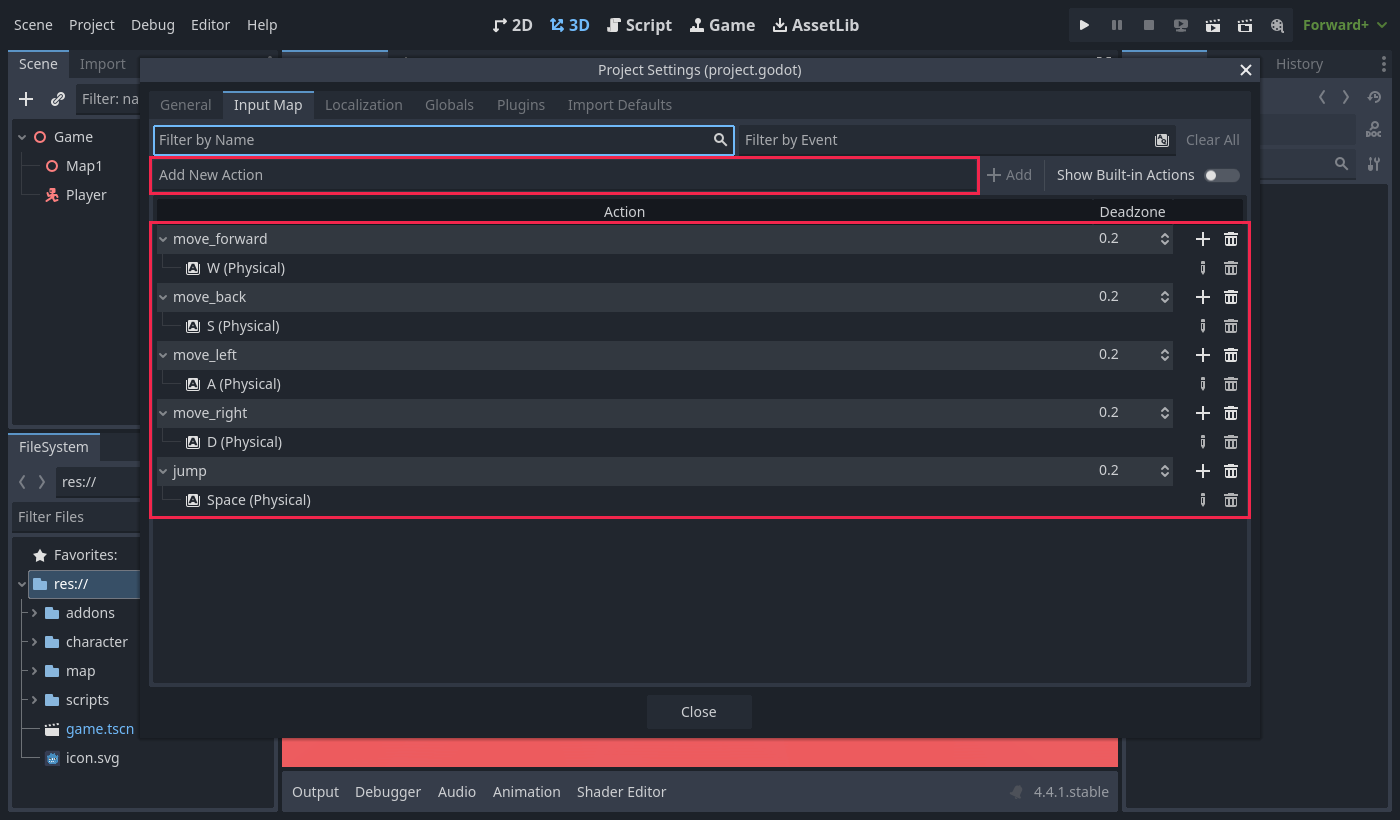Click the Clear All button
The width and height of the screenshot is (1400, 820).
[x=1213, y=140]
